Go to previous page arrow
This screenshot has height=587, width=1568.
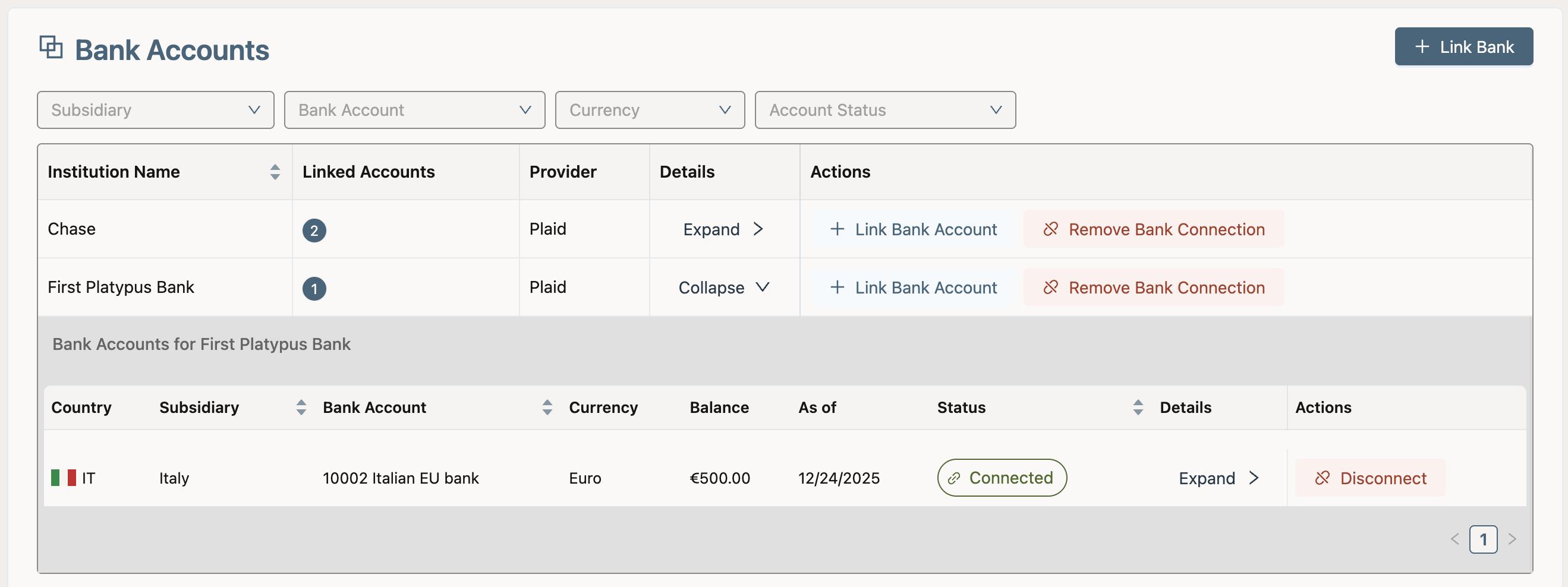pos(1455,539)
